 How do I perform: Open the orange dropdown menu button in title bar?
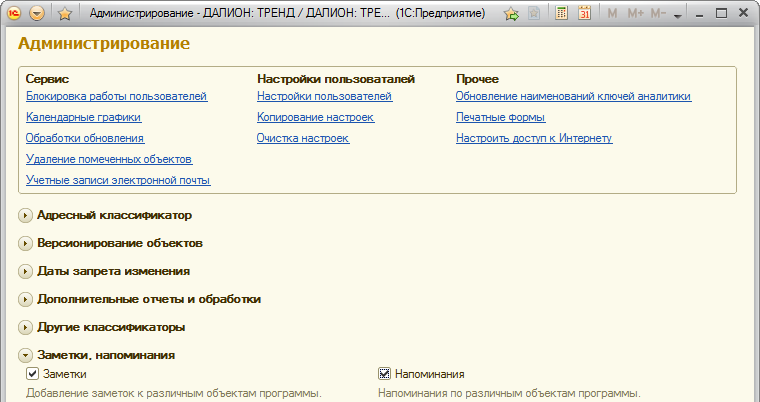[x=37, y=13]
